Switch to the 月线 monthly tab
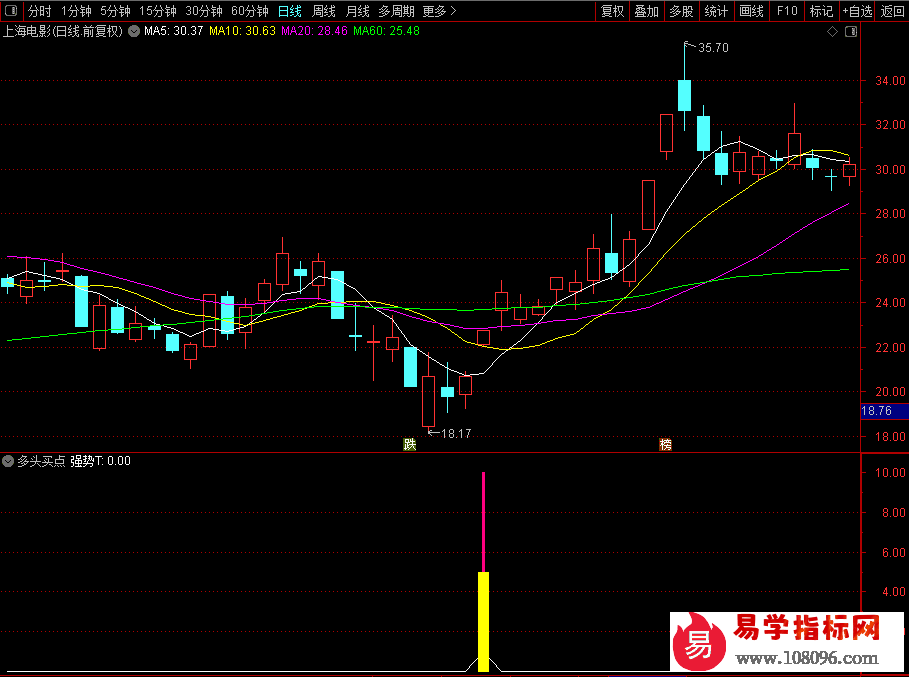The height and width of the screenshot is (677, 909). pyautogui.click(x=357, y=11)
